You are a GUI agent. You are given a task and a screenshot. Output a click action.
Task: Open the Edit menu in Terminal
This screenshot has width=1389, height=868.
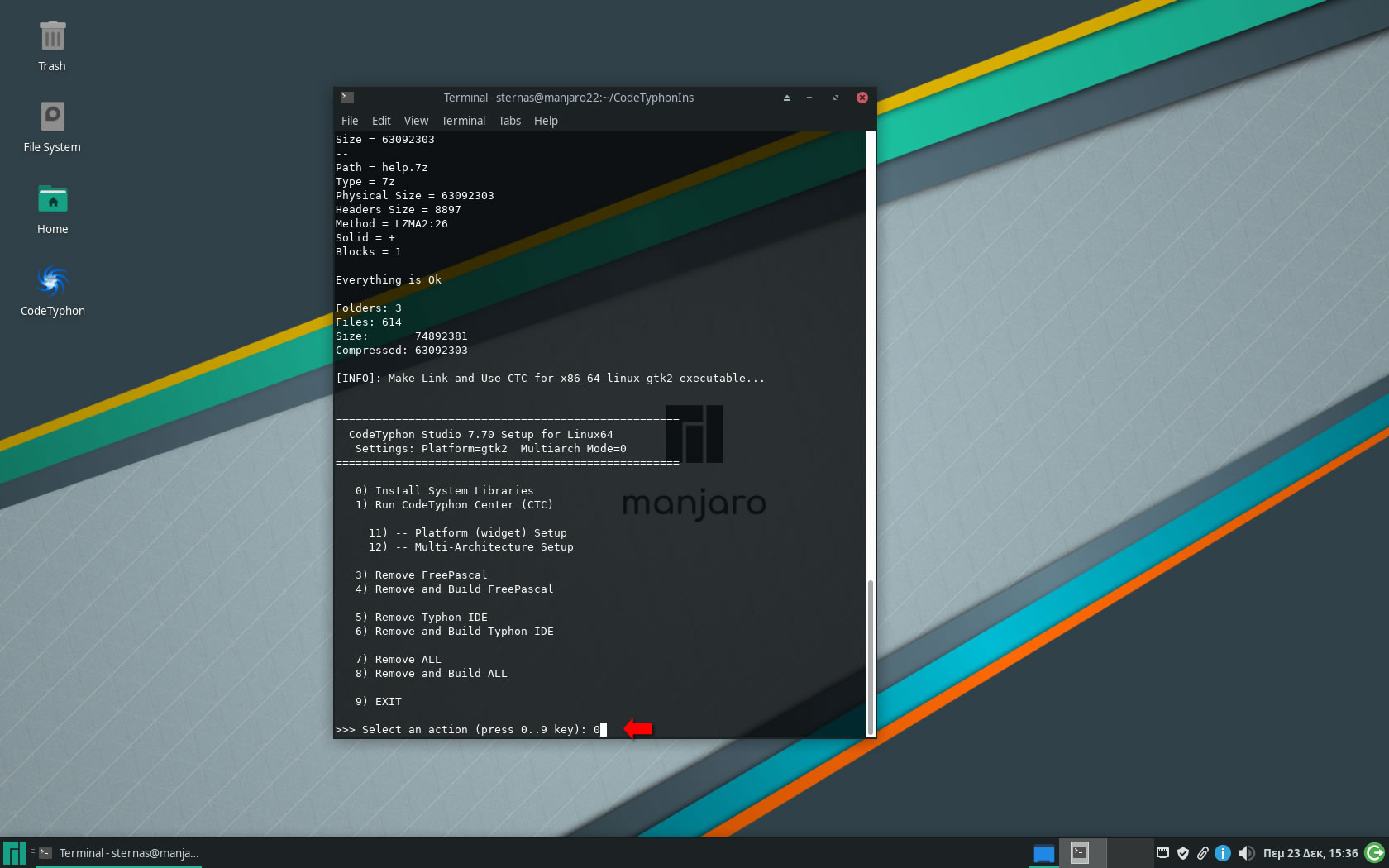coord(381,121)
